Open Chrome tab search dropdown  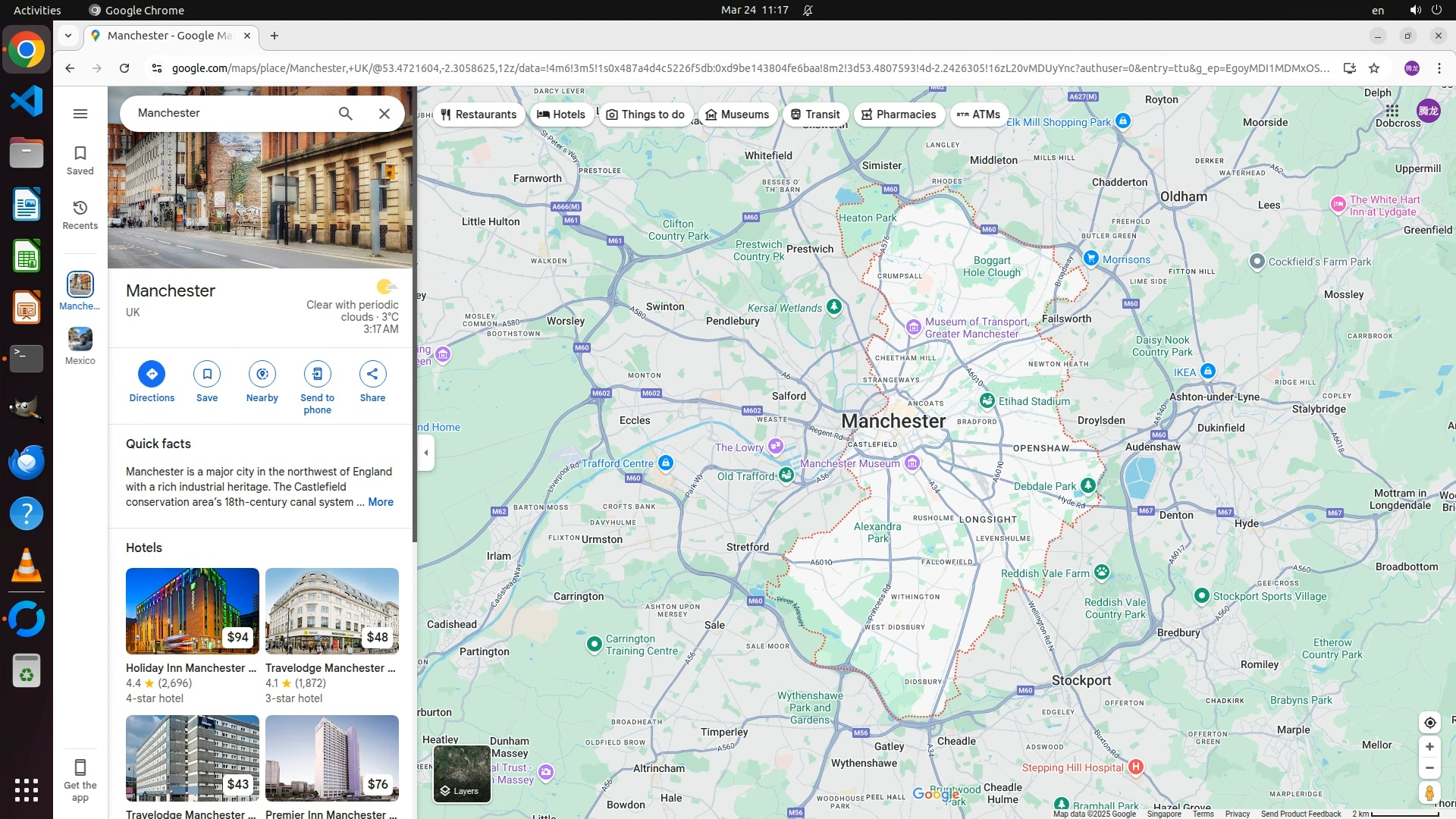[68, 36]
